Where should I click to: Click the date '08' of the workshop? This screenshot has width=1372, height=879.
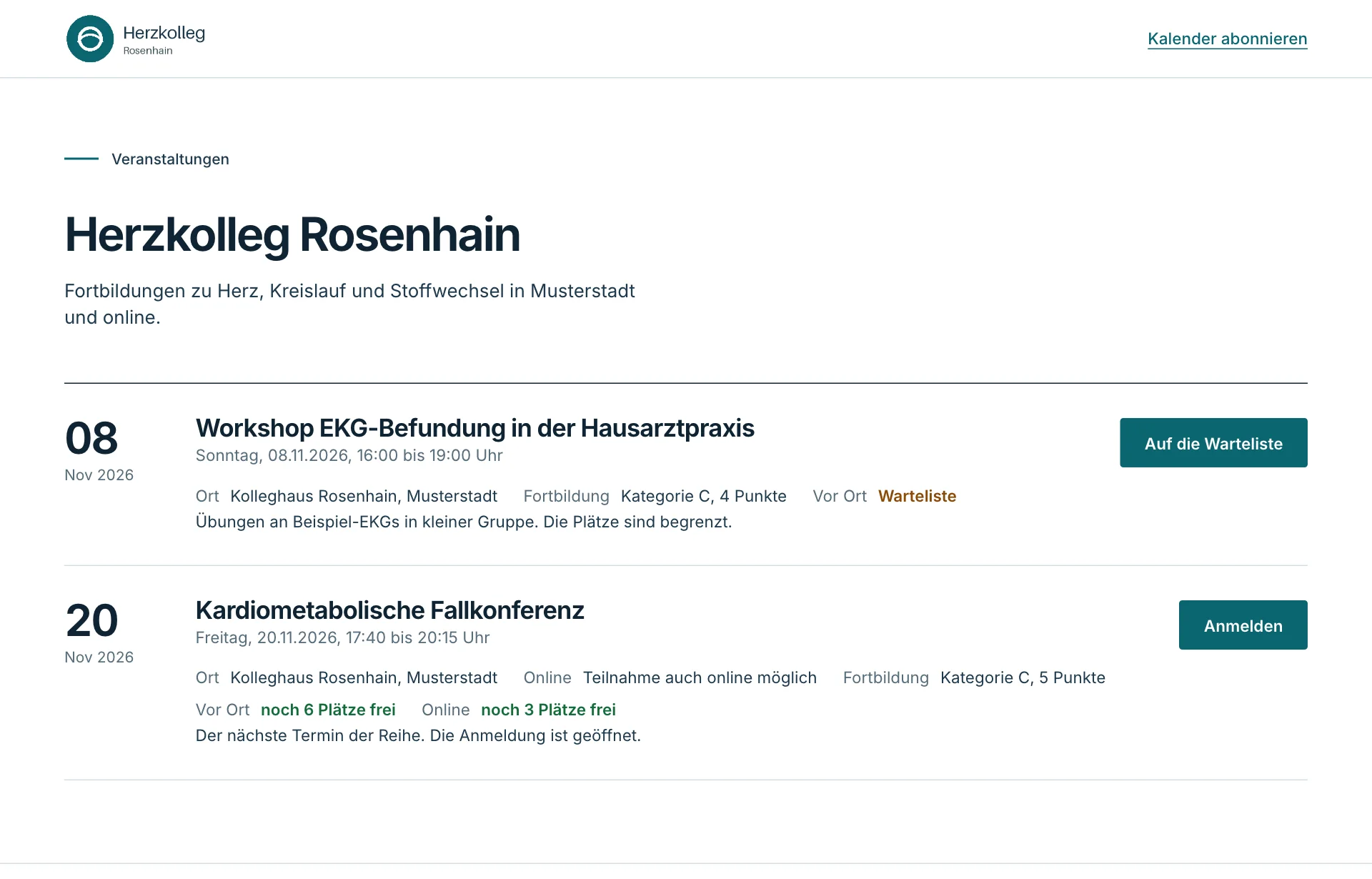point(91,438)
